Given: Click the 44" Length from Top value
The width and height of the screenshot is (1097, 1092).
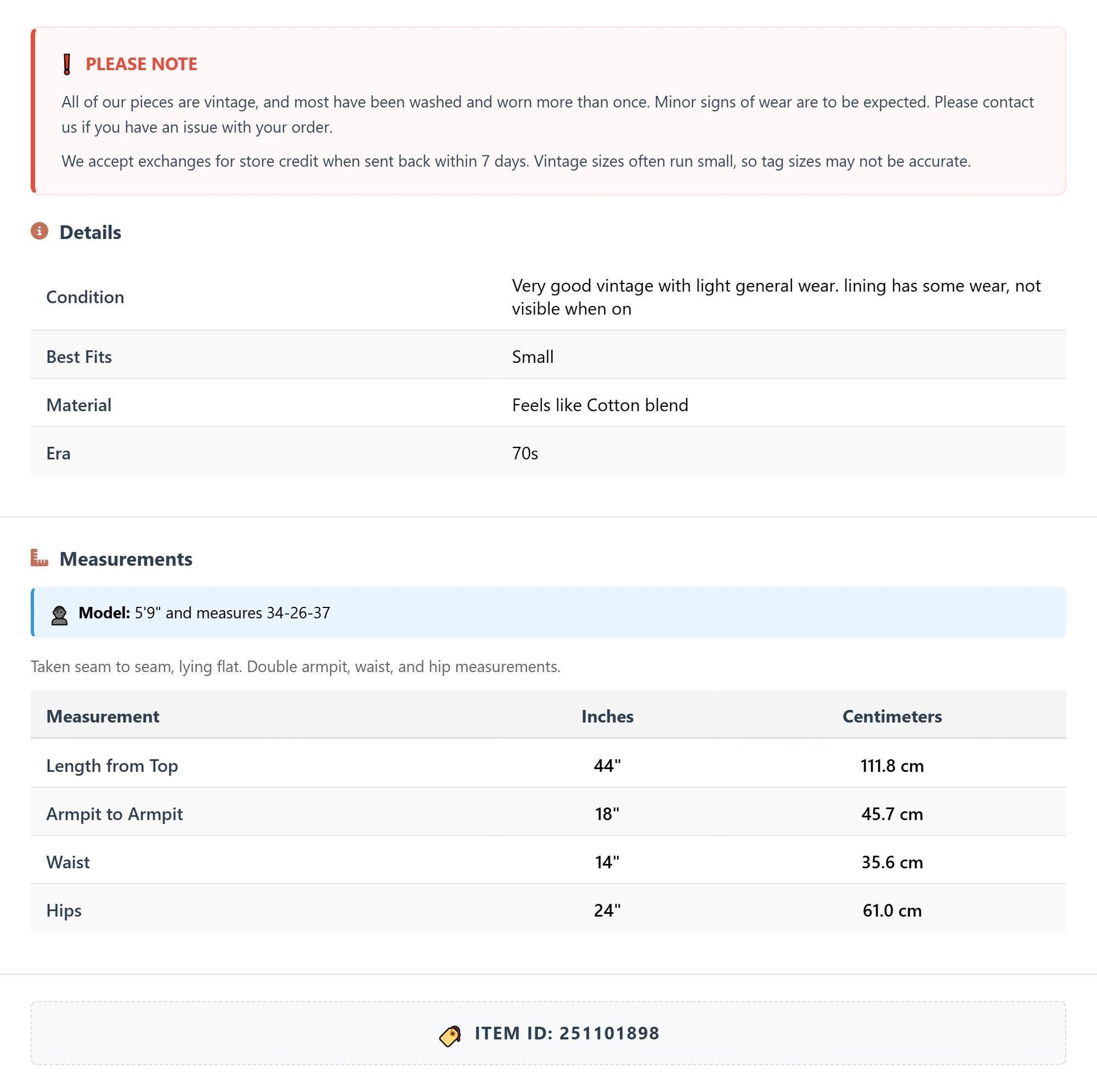Looking at the screenshot, I should pyautogui.click(x=608, y=765).
